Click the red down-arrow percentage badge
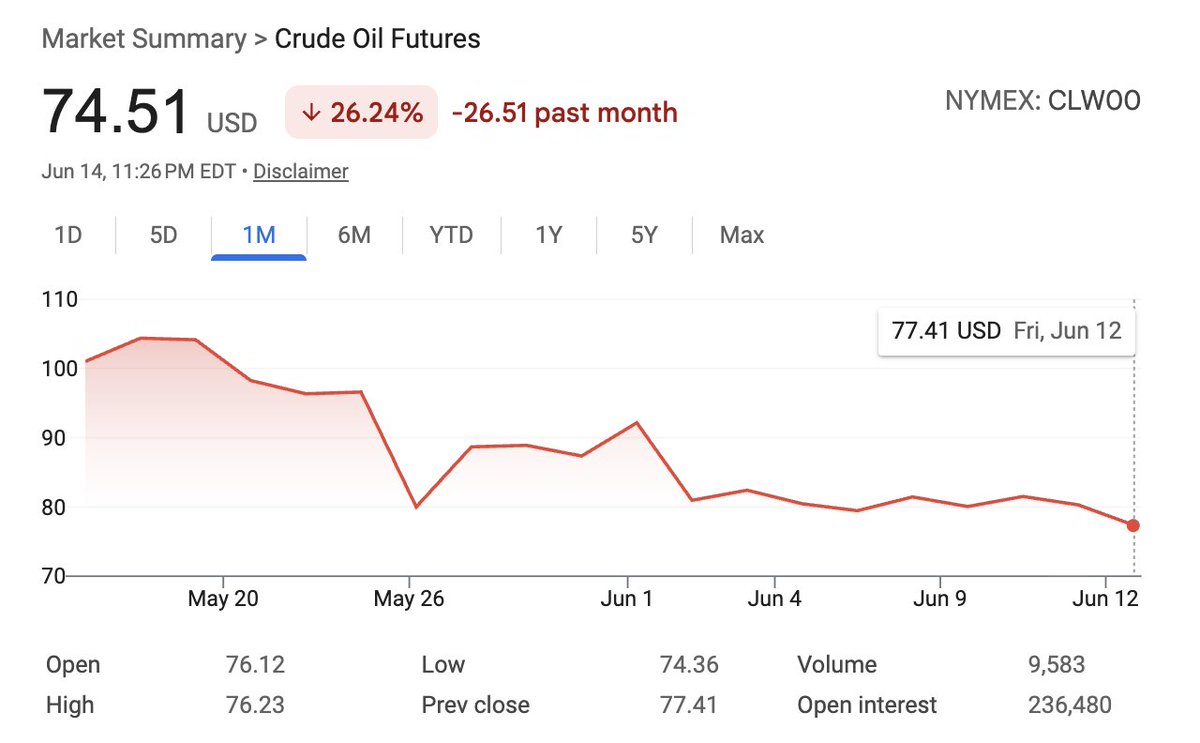1200x743 pixels. click(361, 112)
